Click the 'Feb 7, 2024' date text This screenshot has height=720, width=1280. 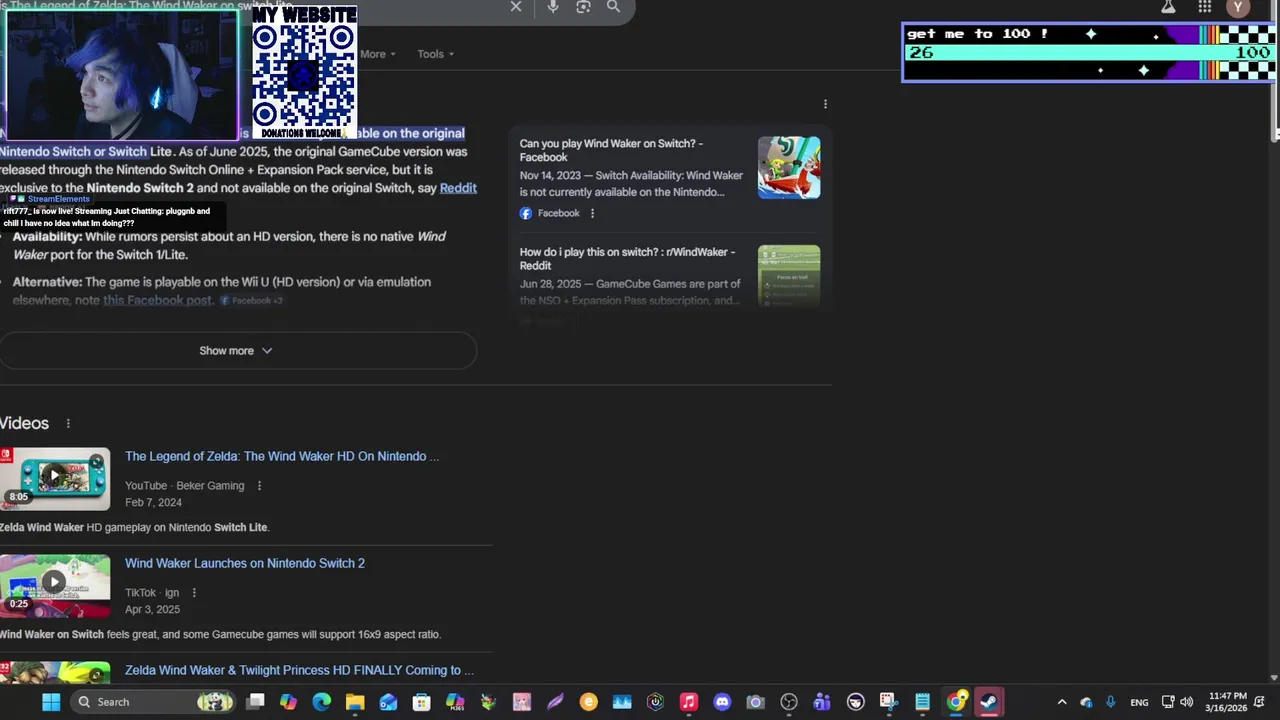[x=153, y=503]
